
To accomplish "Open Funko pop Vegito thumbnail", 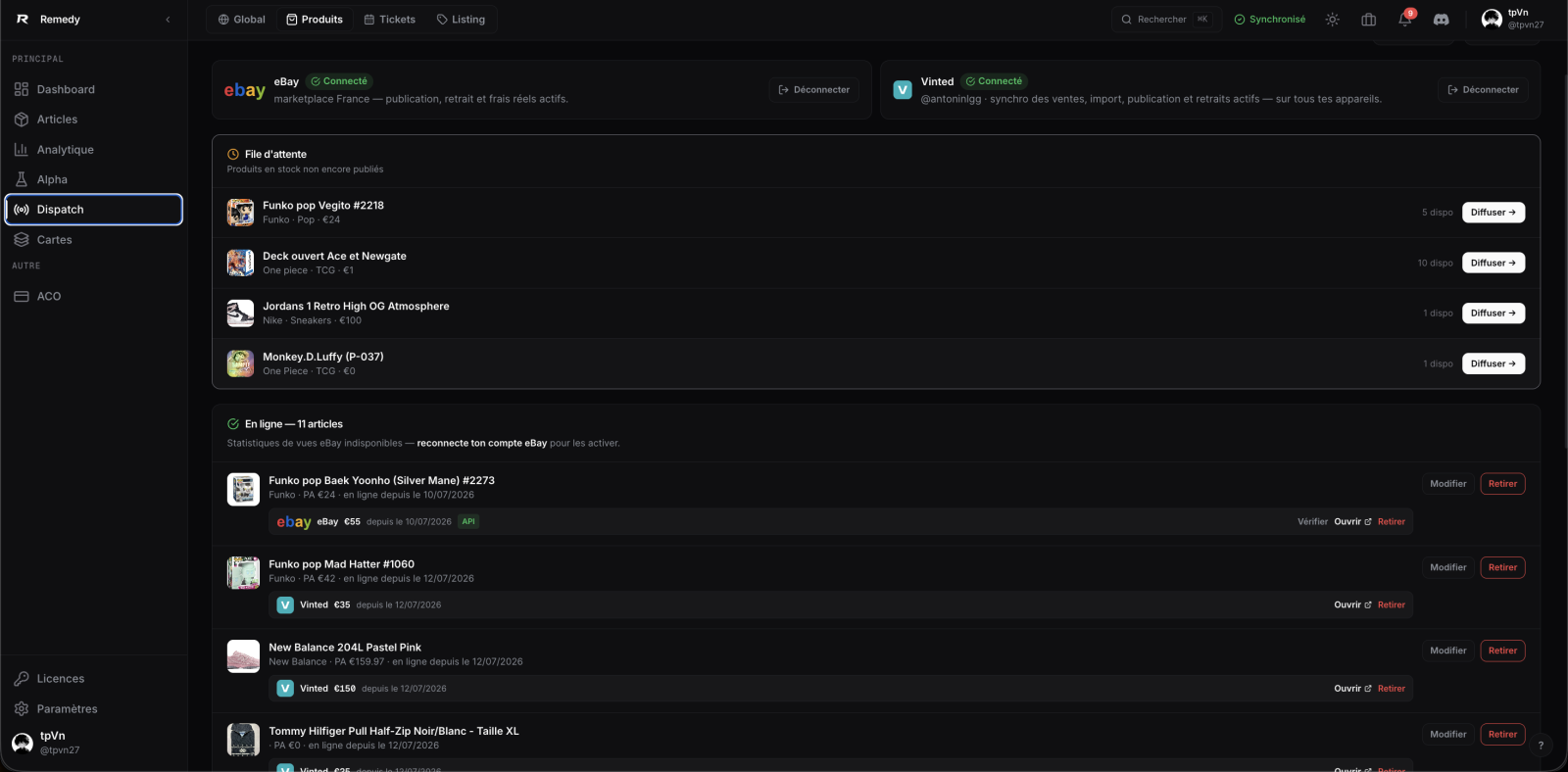I will point(241,213).
